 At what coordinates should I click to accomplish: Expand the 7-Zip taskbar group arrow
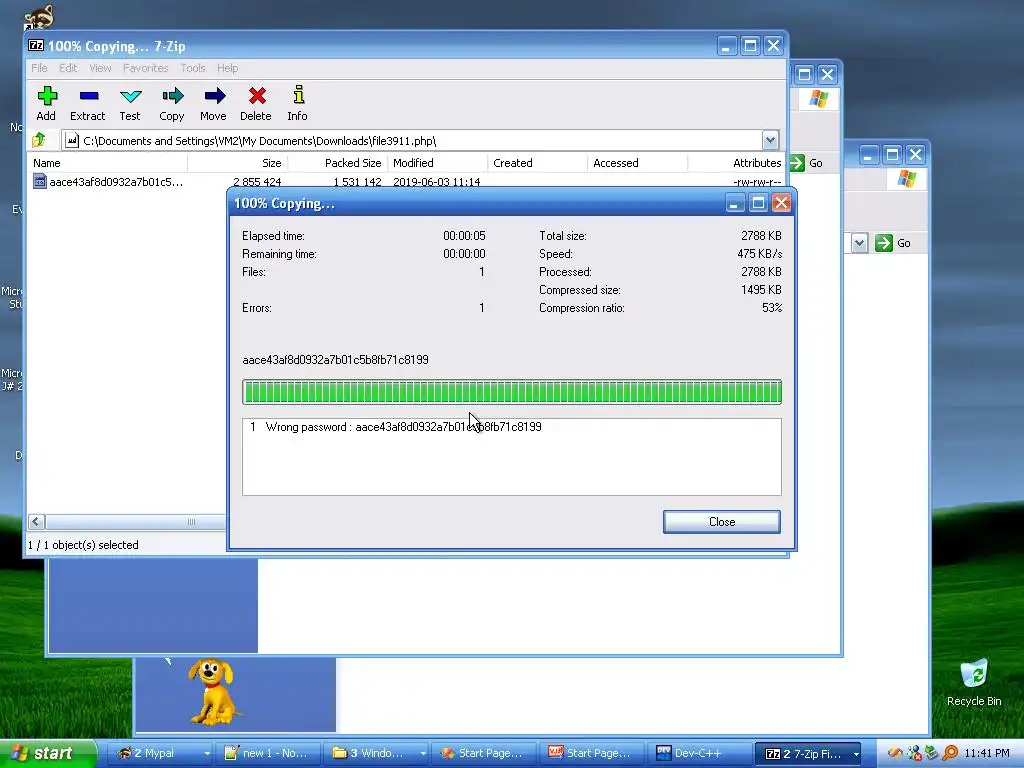[x=856, y=754]
